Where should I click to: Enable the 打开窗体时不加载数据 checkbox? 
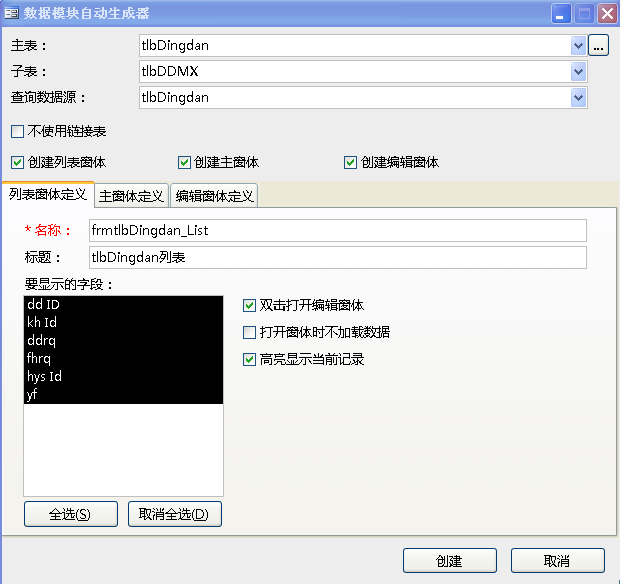249,333
